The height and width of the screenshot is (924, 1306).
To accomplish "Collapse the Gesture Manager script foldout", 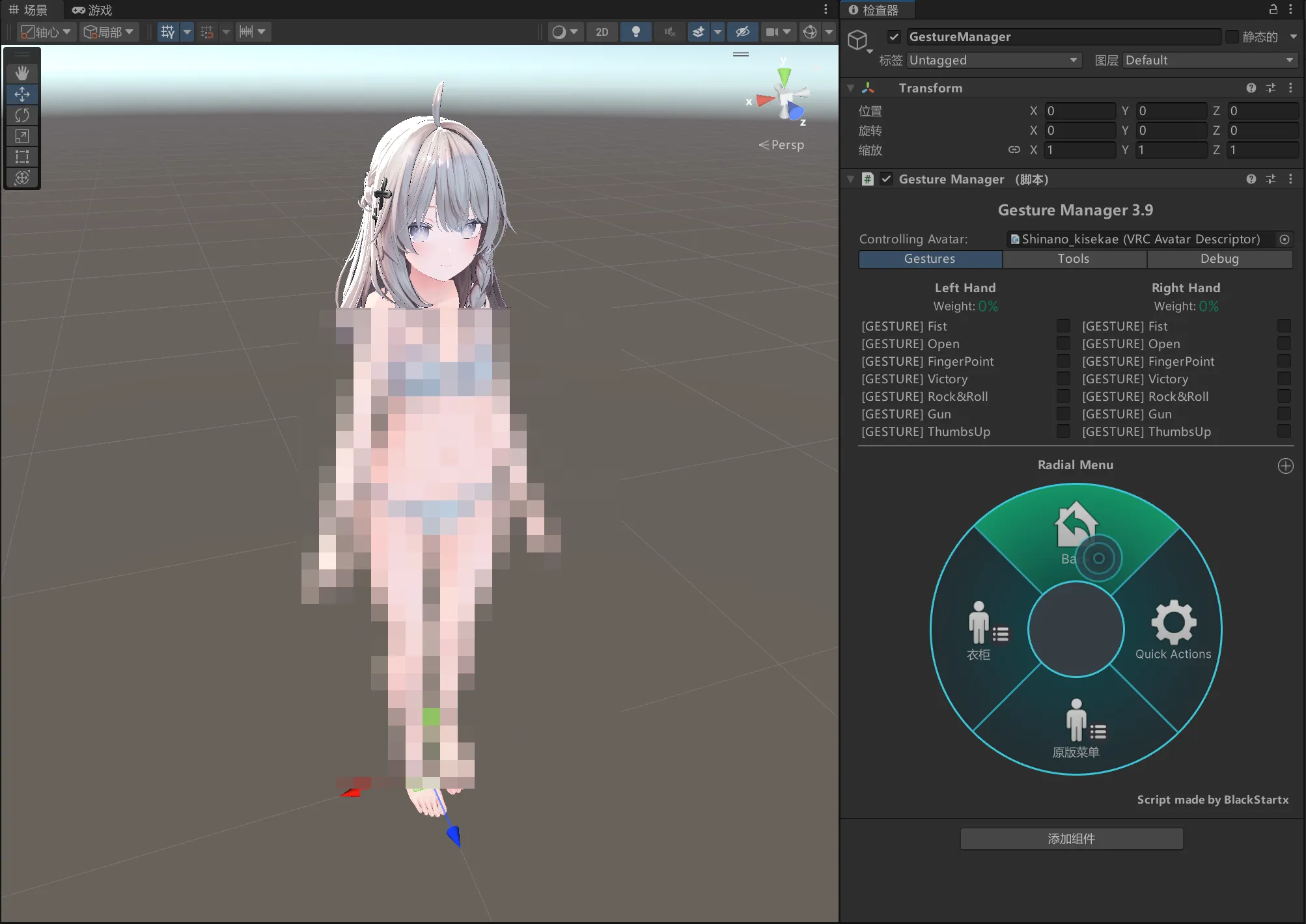I will (850, 179).
